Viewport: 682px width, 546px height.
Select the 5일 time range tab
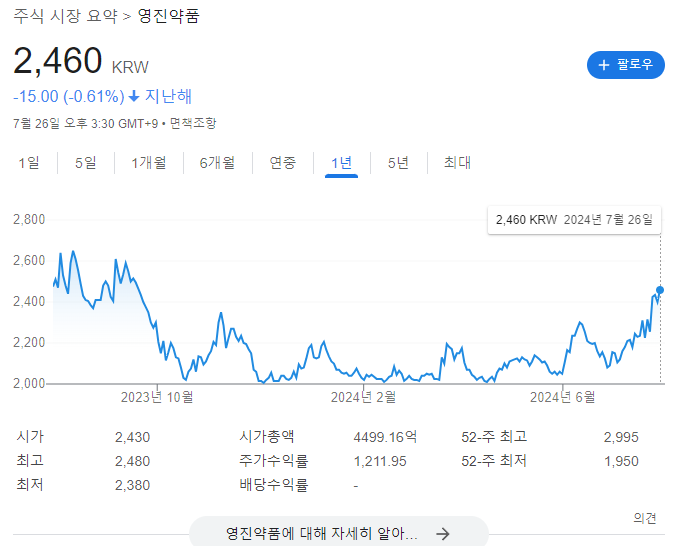point(85,163)
